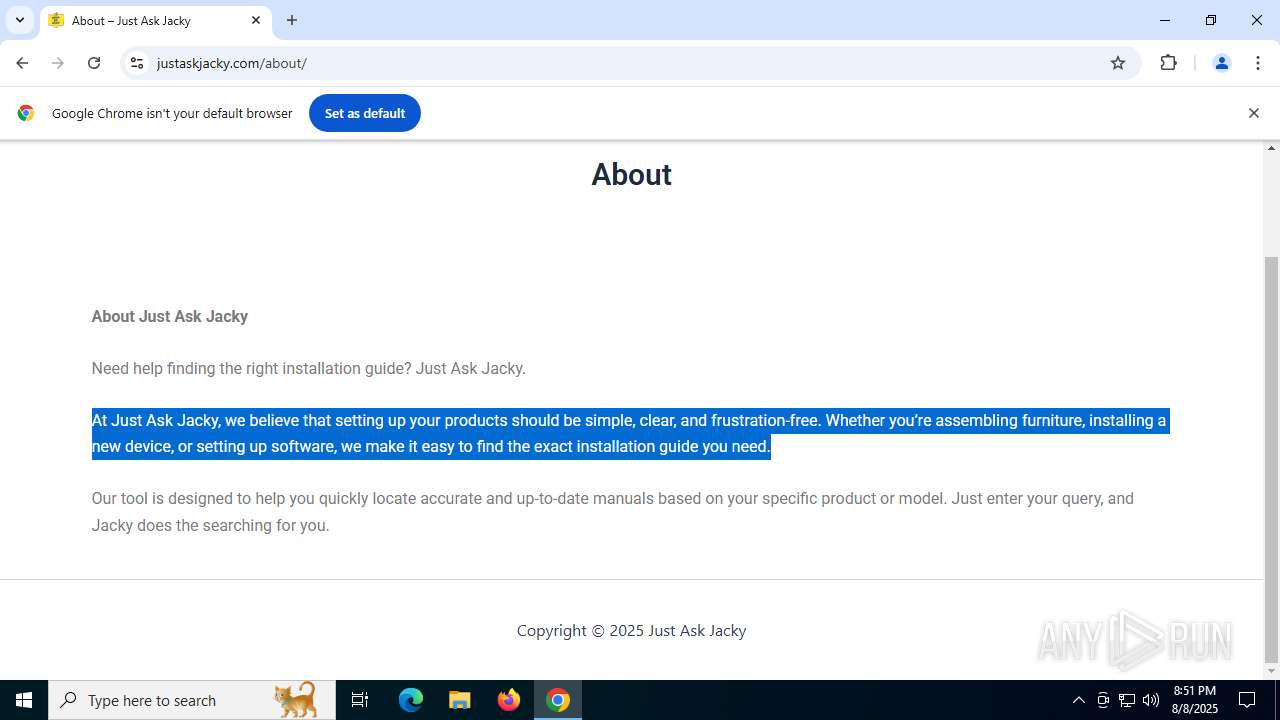This screenshot has width=1280, height=720.
Task: Show hidden system tray icons
Action: tap(1078, 700)
